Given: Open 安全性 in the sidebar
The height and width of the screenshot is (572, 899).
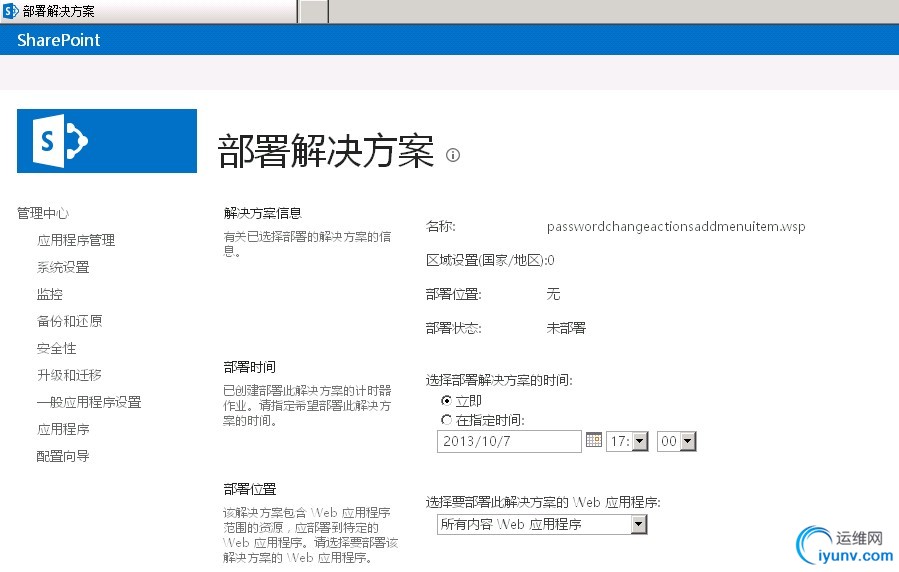Looking at the screenshot, I should tap(56, 348).
